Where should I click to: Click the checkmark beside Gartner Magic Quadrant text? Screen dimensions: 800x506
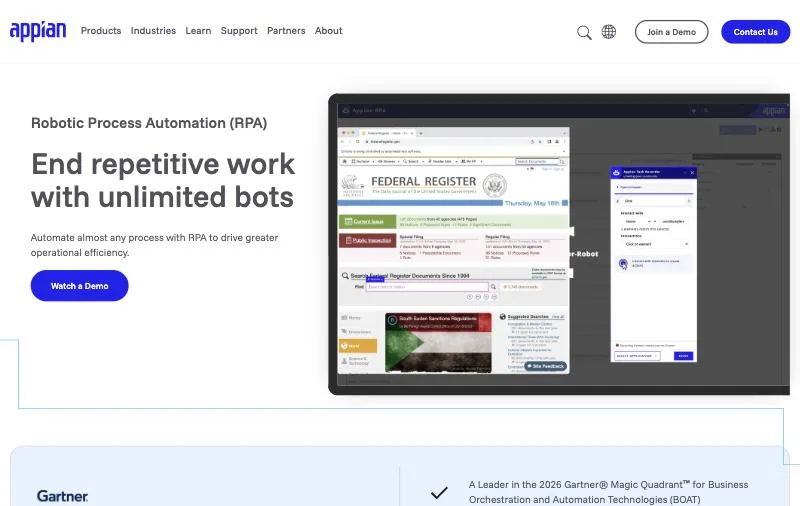(439, 492)
